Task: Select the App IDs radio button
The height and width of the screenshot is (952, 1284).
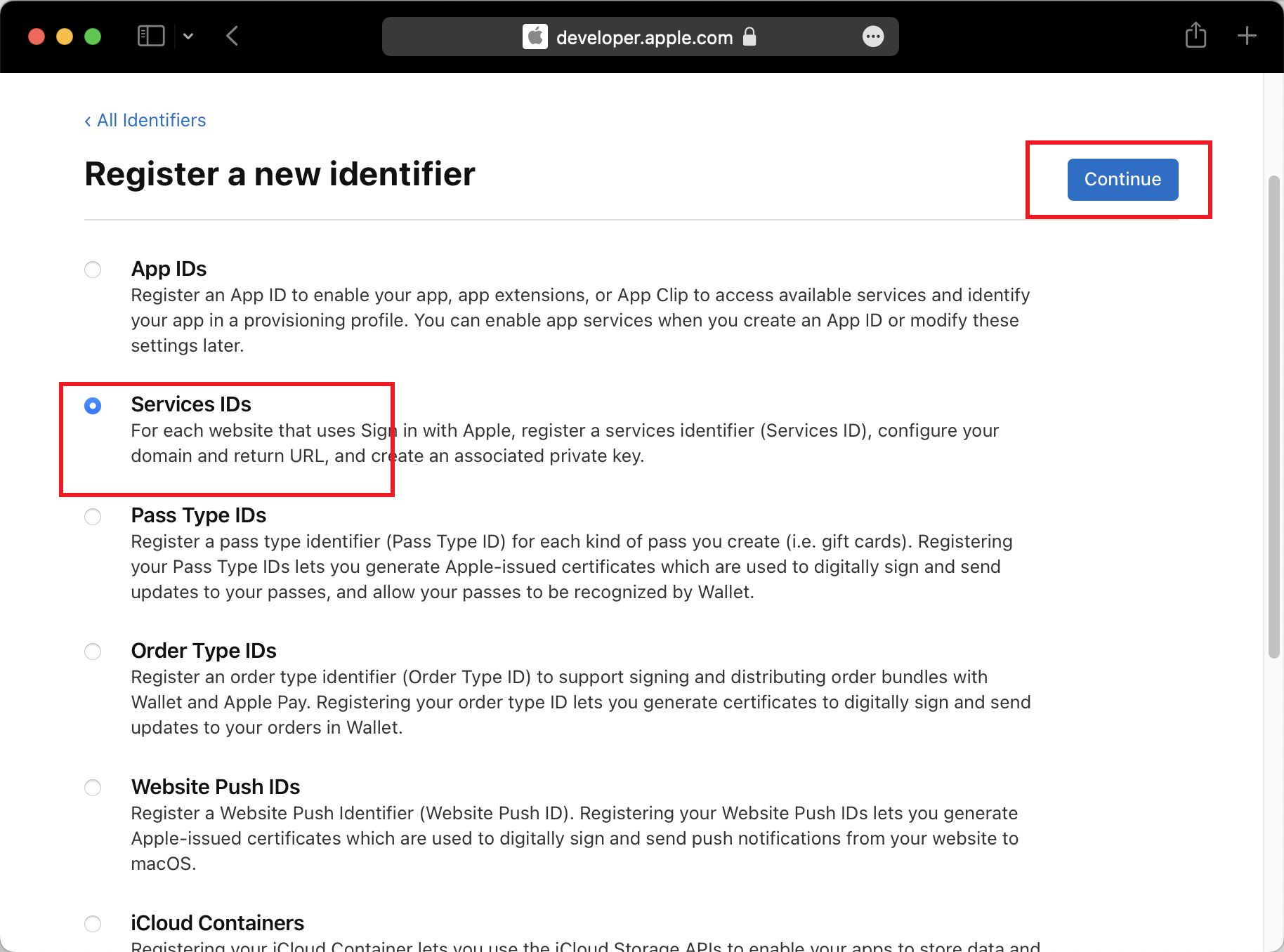Action: (x=93, y=270)
